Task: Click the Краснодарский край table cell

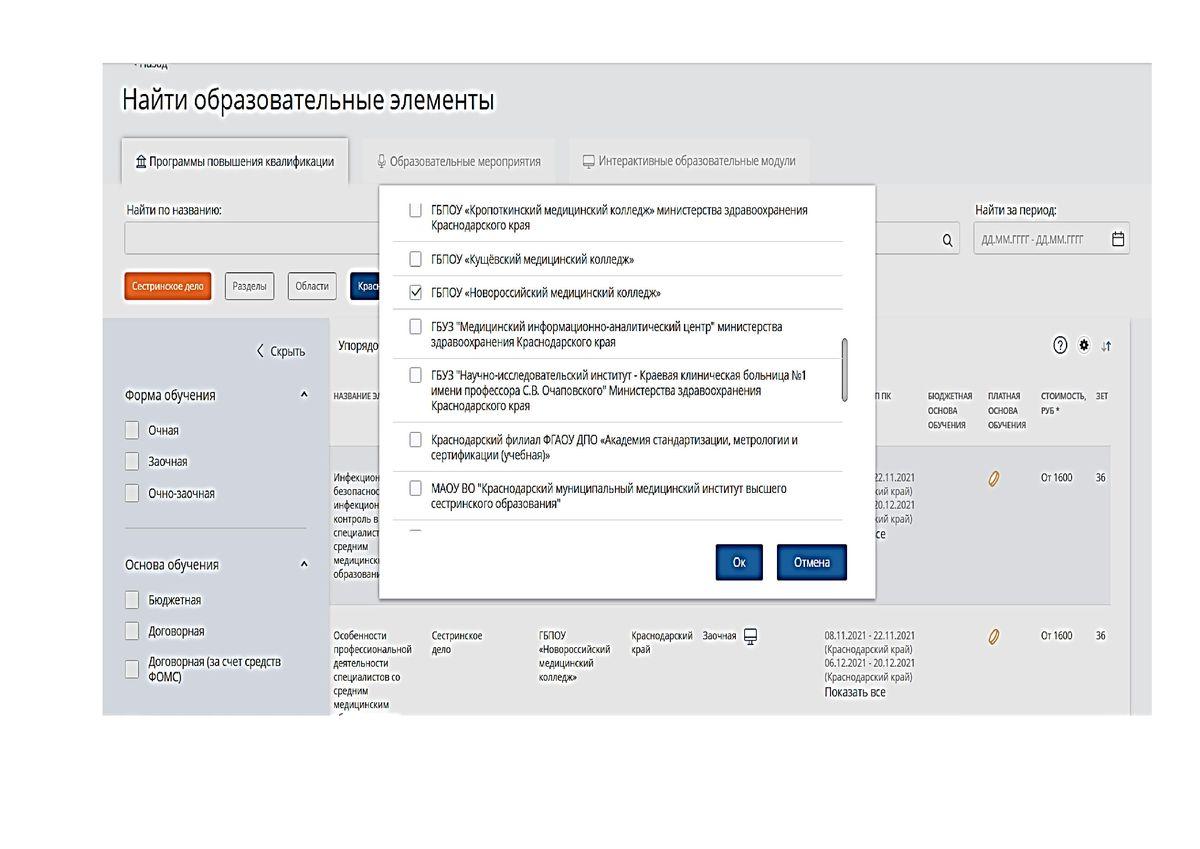Action: (662, 642)
